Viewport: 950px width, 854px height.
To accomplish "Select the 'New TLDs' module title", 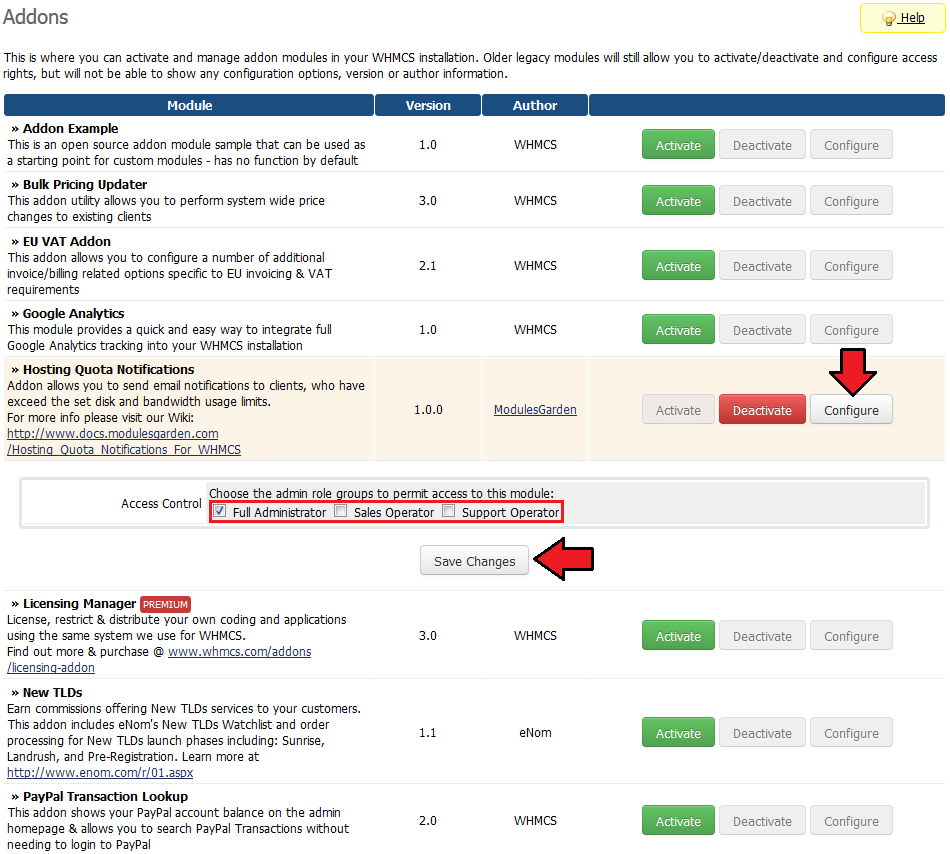I will pos(53,692).
